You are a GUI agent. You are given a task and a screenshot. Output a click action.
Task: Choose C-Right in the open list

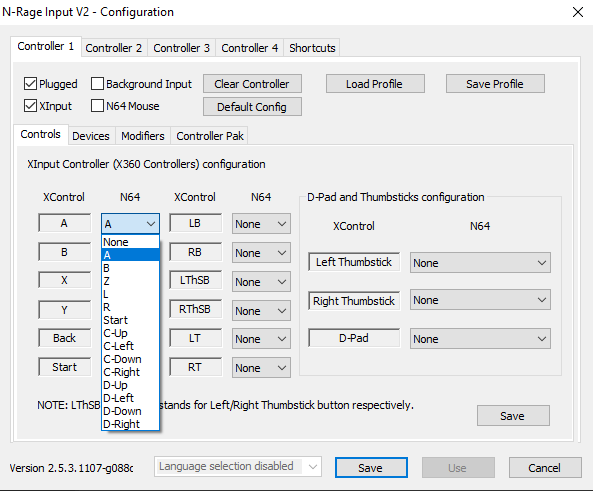tap(130, 372)
